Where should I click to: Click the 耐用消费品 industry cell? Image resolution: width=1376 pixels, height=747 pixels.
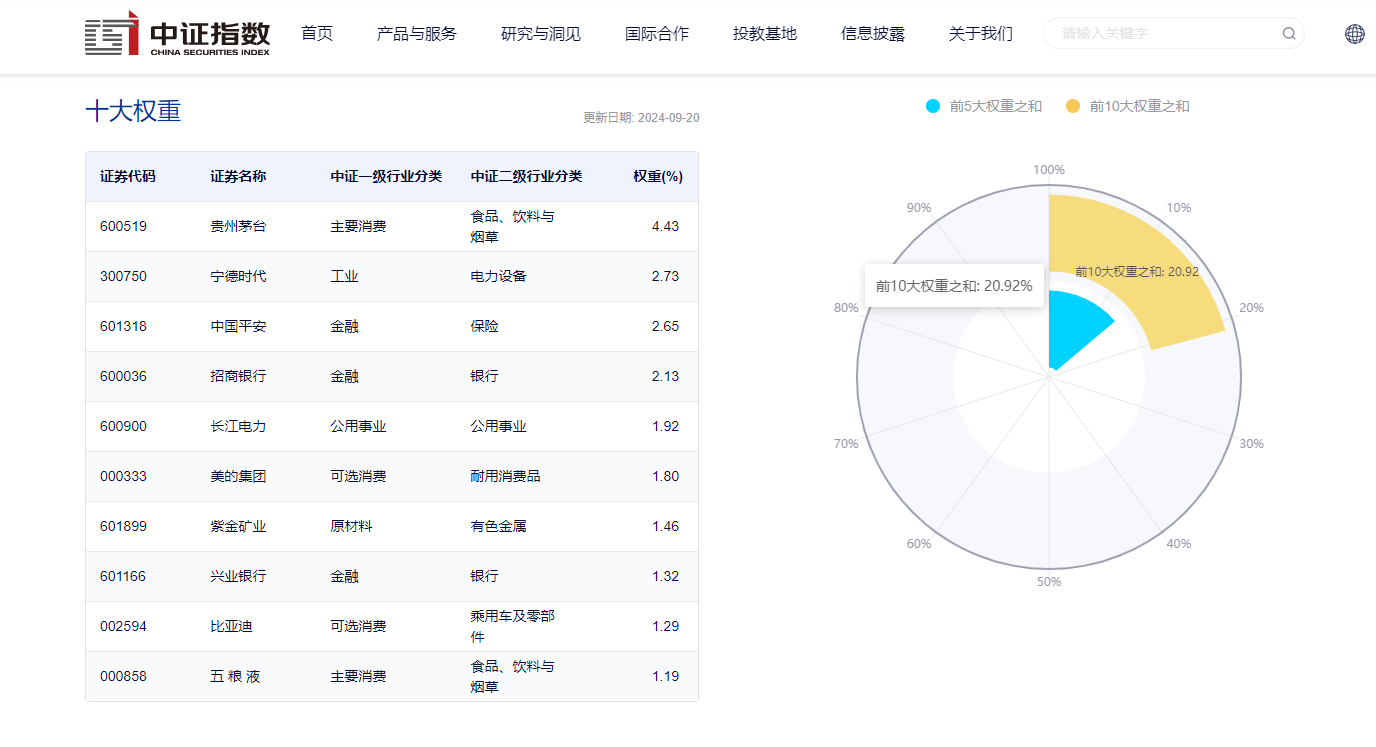(505, 476)
